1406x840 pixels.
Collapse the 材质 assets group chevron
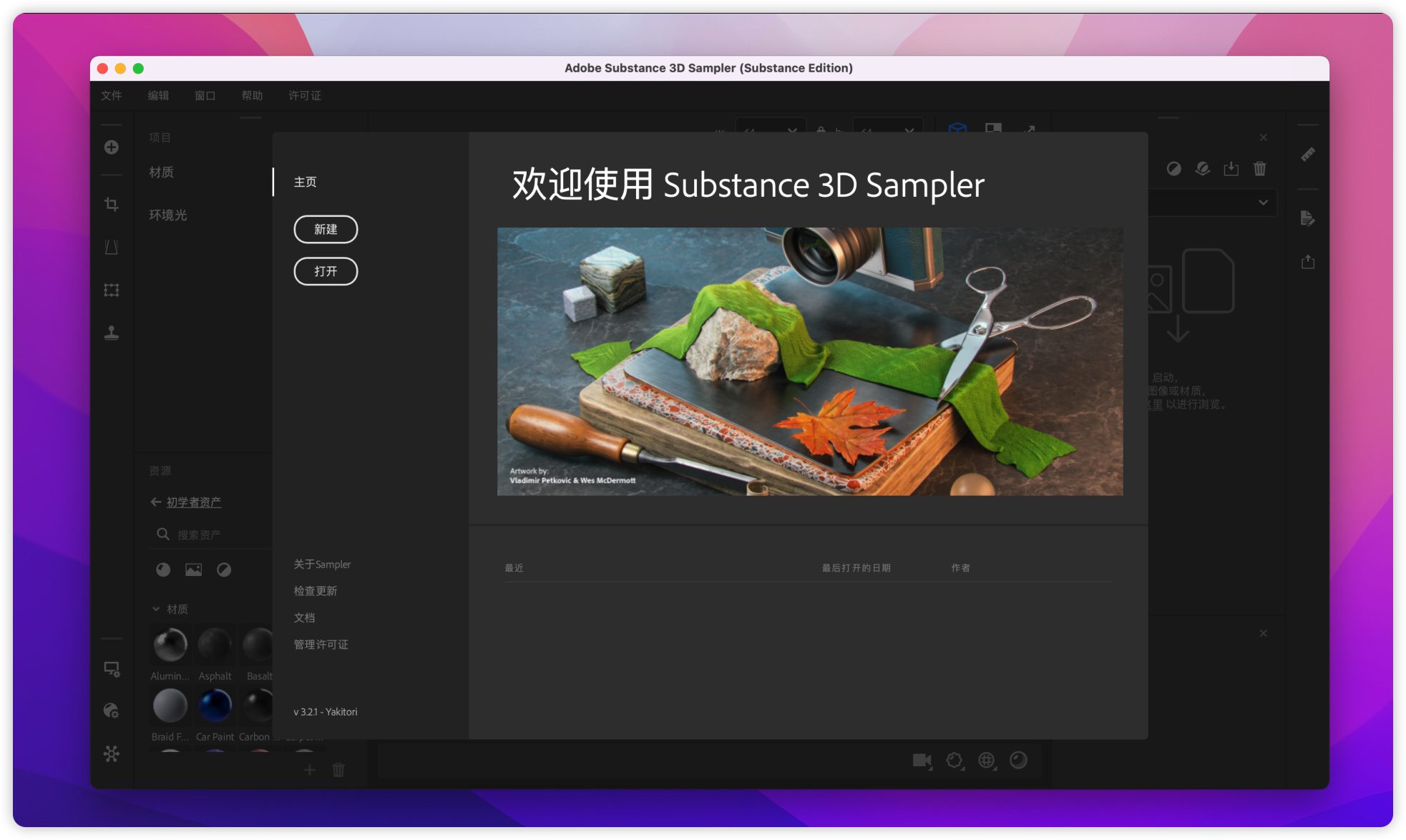pyautogui.click(x=156, y=609)
